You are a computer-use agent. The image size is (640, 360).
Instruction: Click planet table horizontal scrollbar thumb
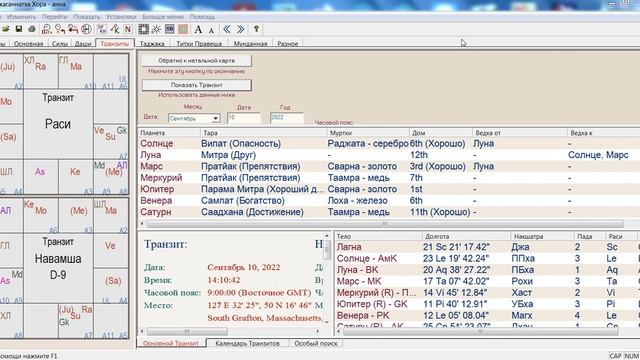pyautogui.click(x=384, y=224)
